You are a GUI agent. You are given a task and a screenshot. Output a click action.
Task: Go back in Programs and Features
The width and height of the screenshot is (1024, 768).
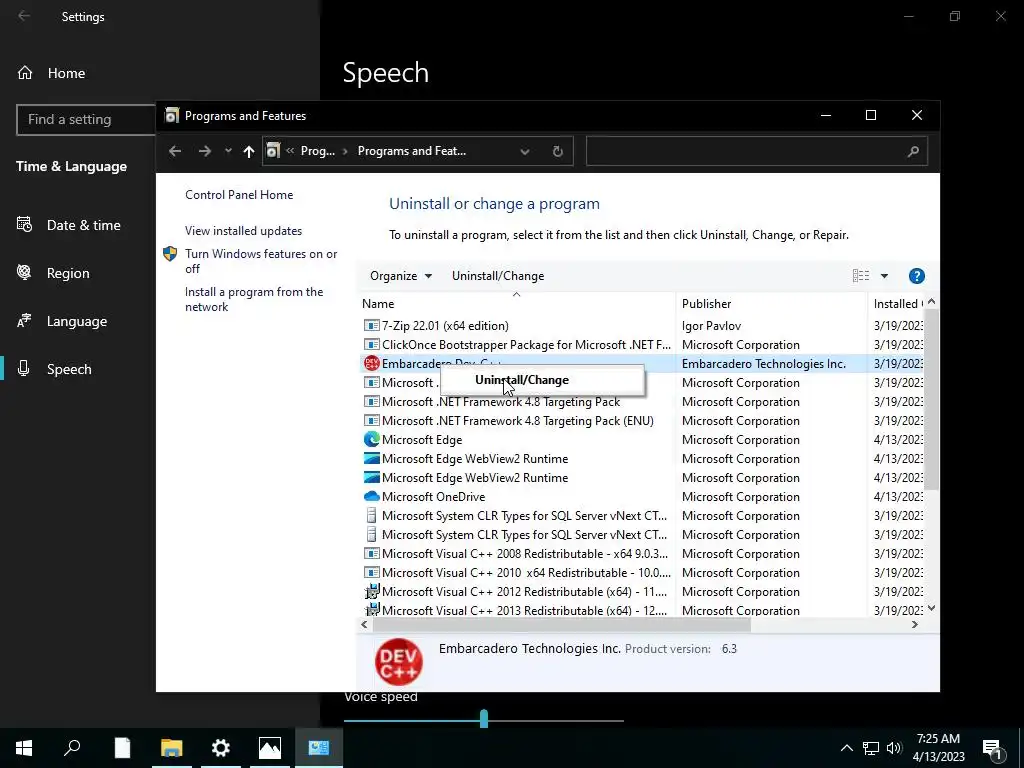pyautogui.click(x=174, y=151)
